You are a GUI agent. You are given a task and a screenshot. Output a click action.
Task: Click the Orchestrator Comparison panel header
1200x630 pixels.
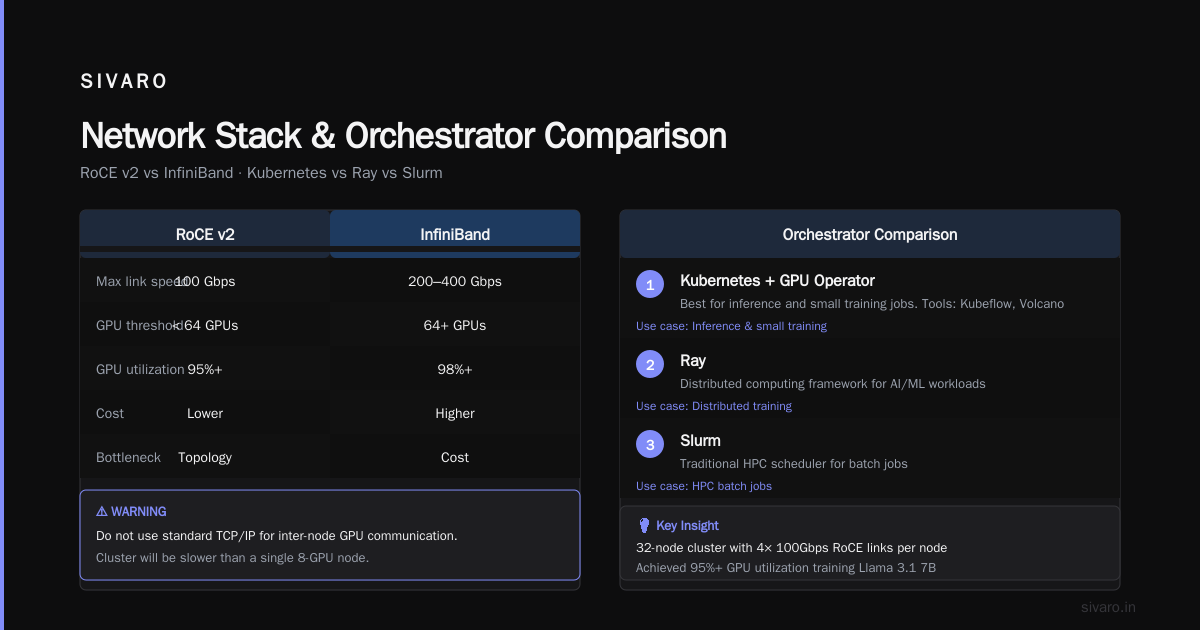coord(870,235)
